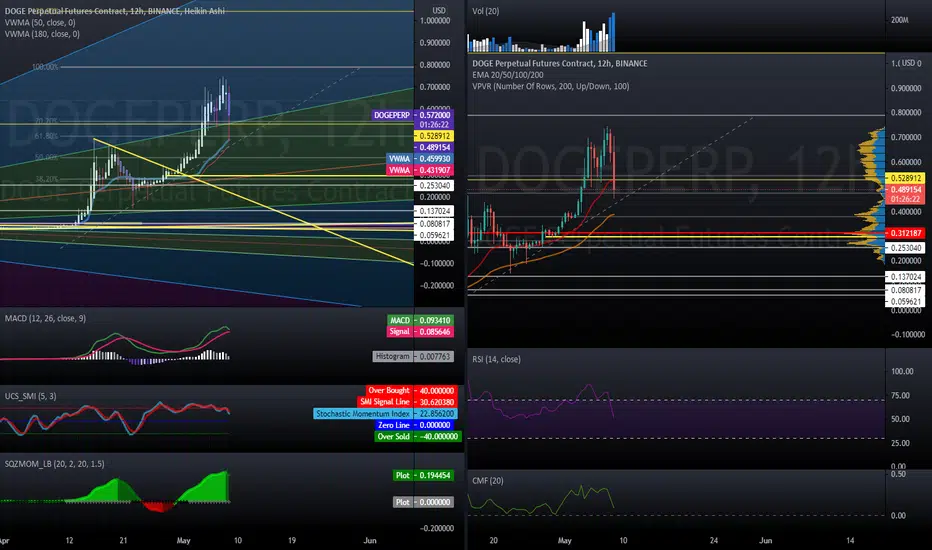
Task: Open the CMF (20) indicator legend
Action: click(487, 480)
